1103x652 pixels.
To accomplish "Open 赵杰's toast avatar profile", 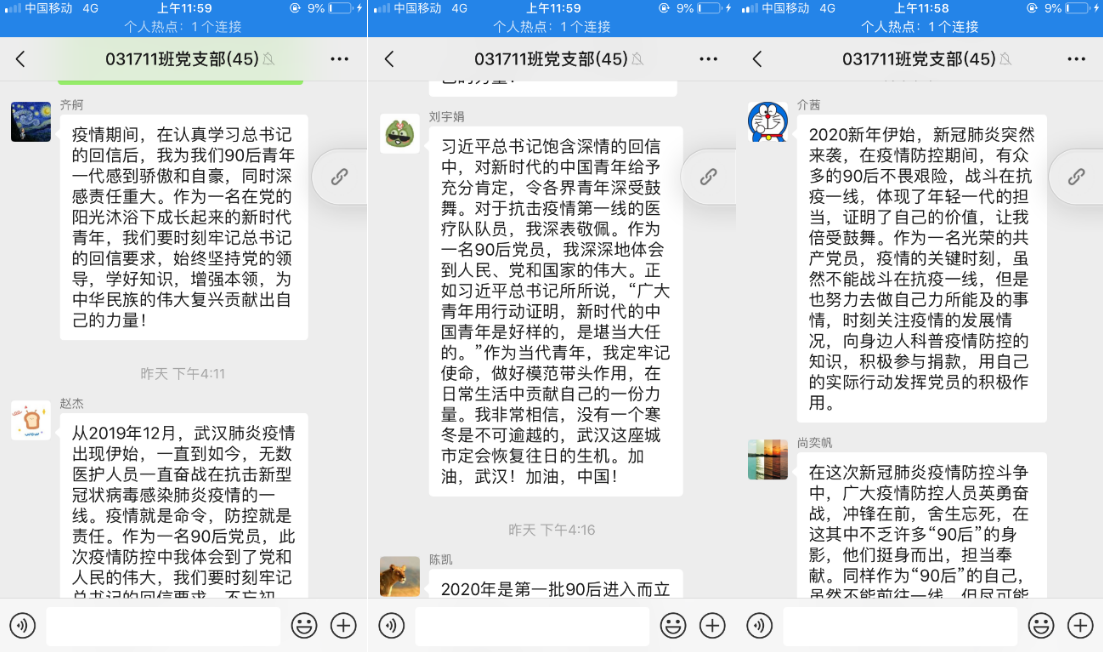I will (31, 420).
